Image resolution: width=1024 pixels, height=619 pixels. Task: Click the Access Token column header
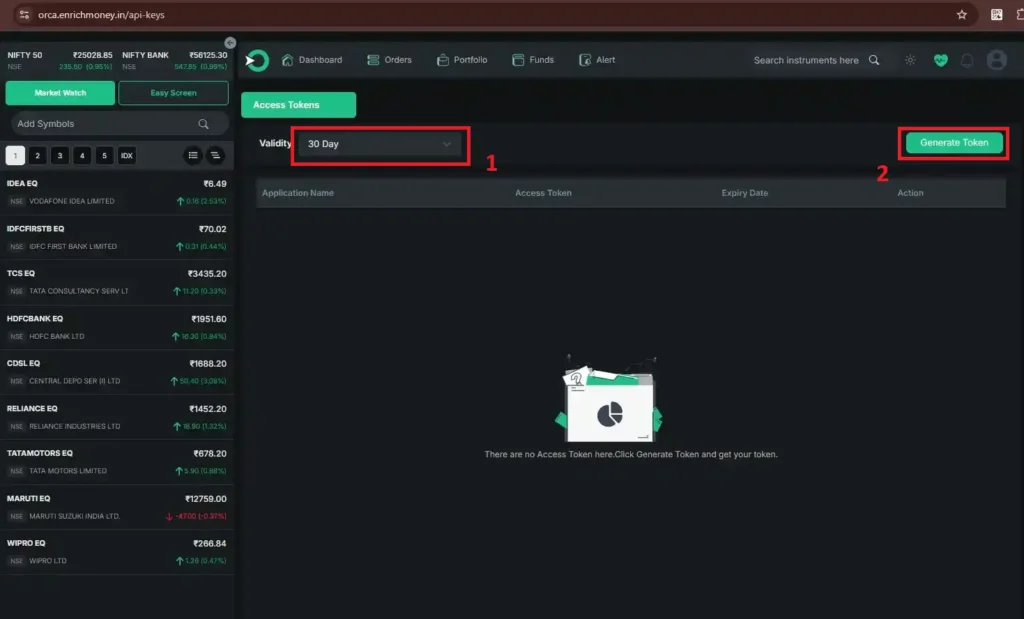click(543, 193)
